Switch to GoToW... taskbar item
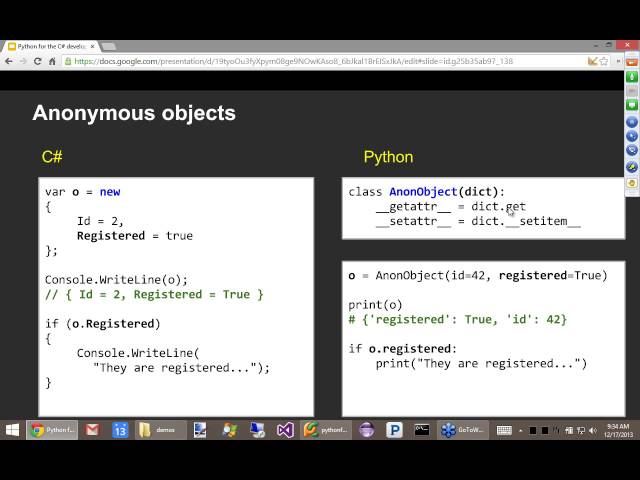Viewport: 640px width, 480px height. (x=463, y=430)
